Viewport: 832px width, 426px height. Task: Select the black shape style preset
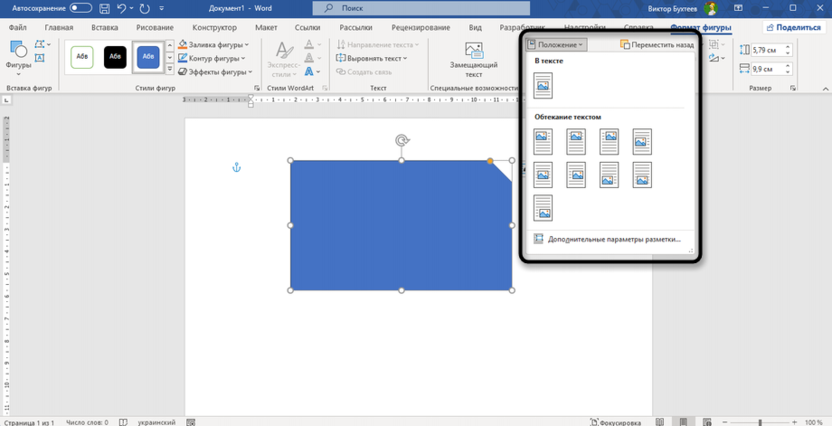pyautogui.click(x=115, y=58)
